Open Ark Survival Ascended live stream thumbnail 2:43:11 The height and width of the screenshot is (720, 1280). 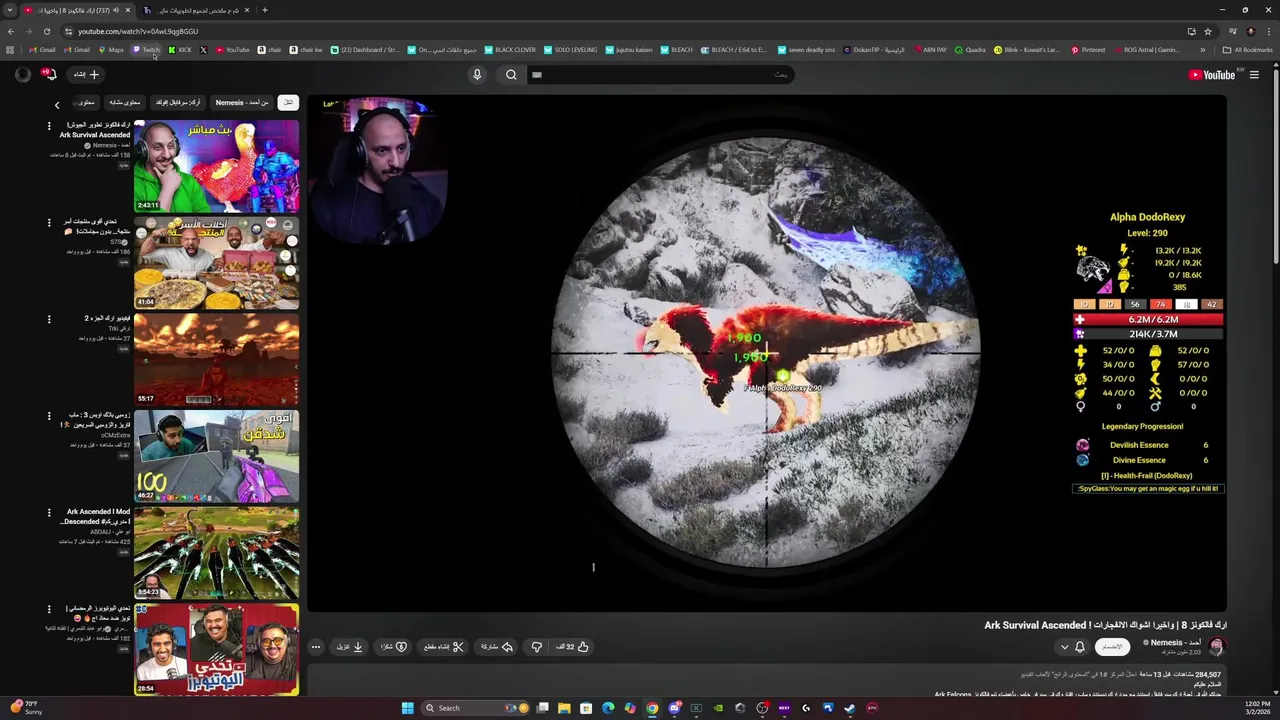point(217,166)
